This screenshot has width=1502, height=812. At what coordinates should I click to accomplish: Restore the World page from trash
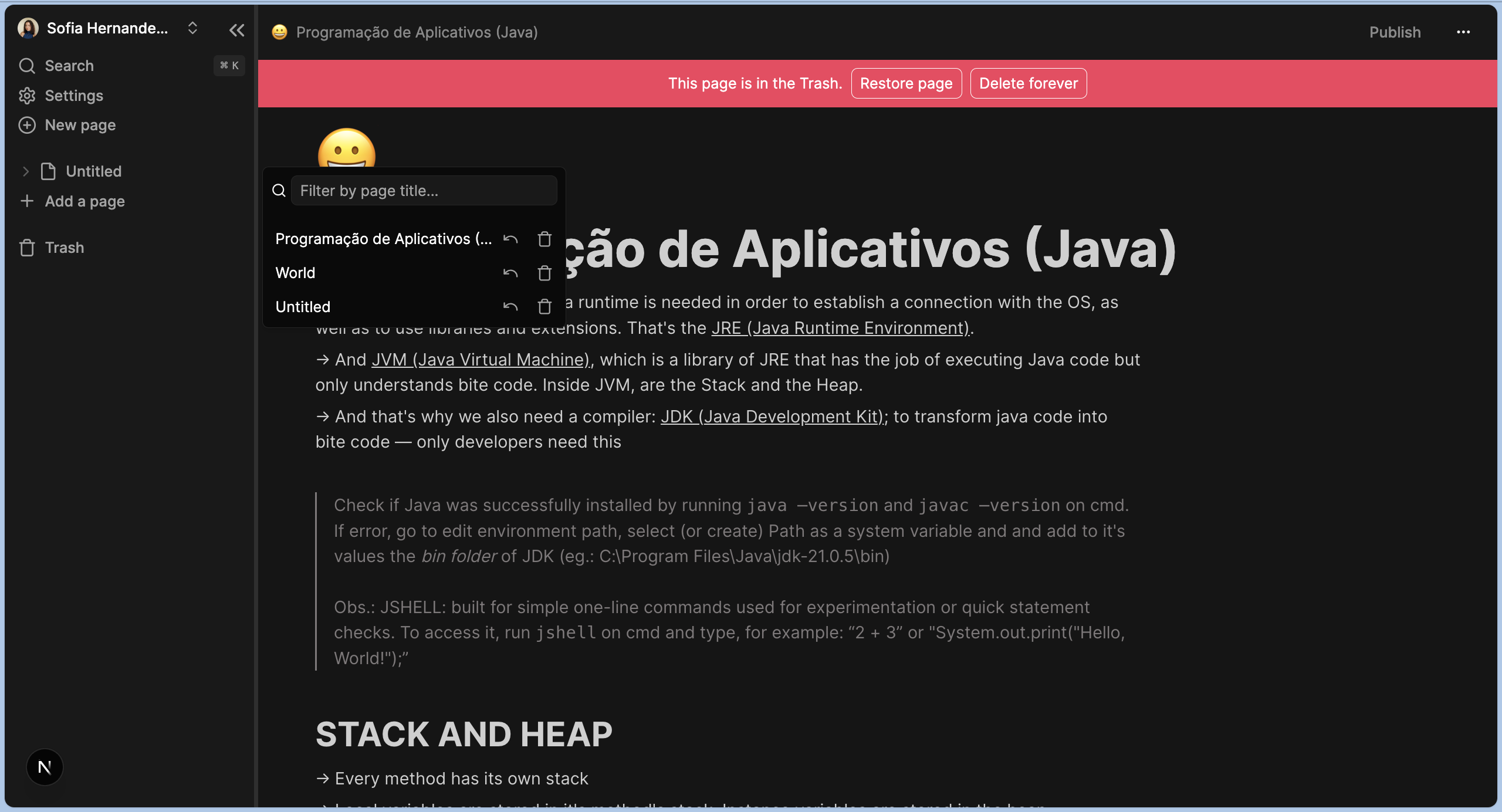[x=510, y=273]
